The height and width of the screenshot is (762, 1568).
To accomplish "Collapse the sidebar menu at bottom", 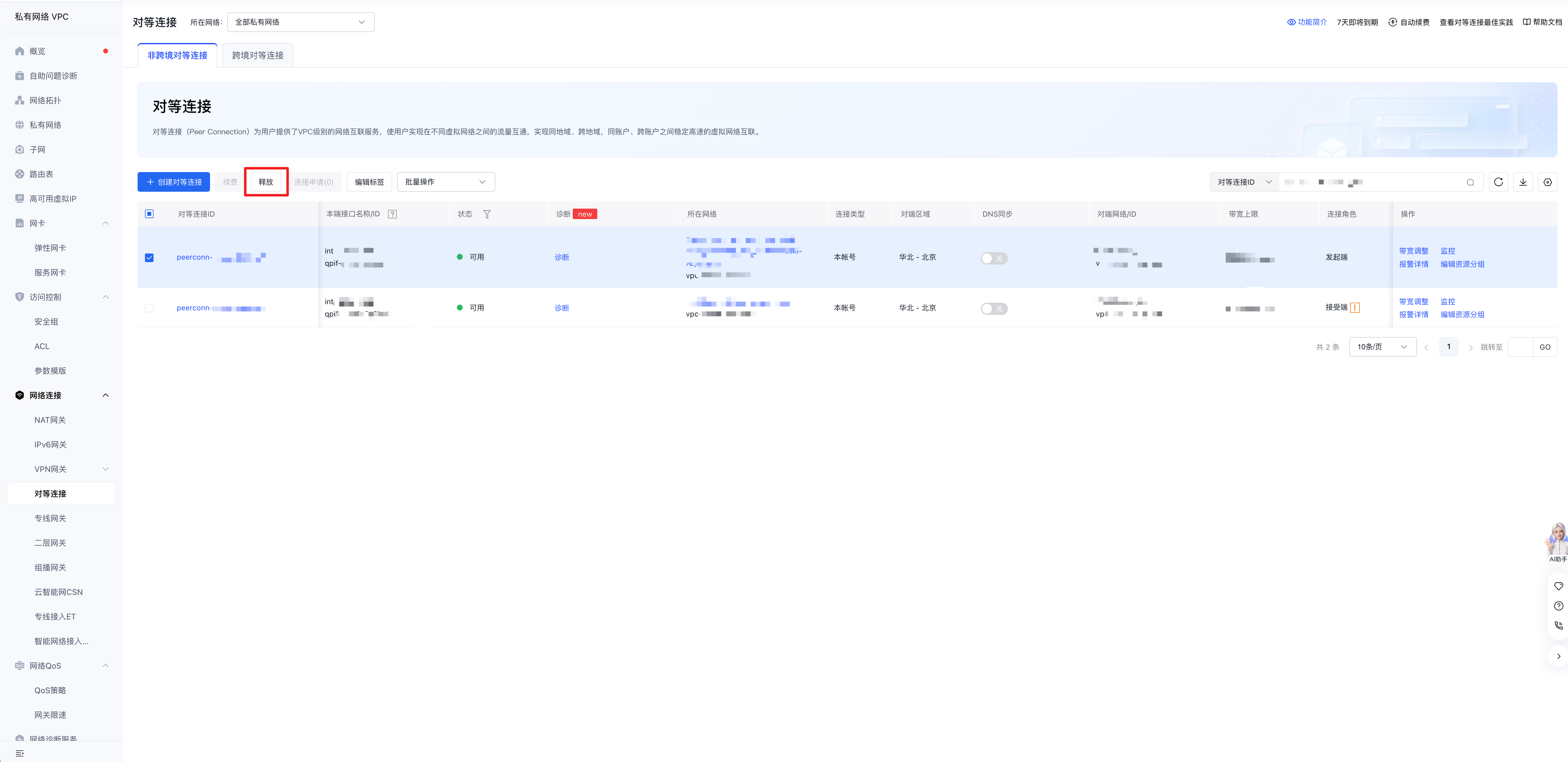I will (x=19, y=753).
